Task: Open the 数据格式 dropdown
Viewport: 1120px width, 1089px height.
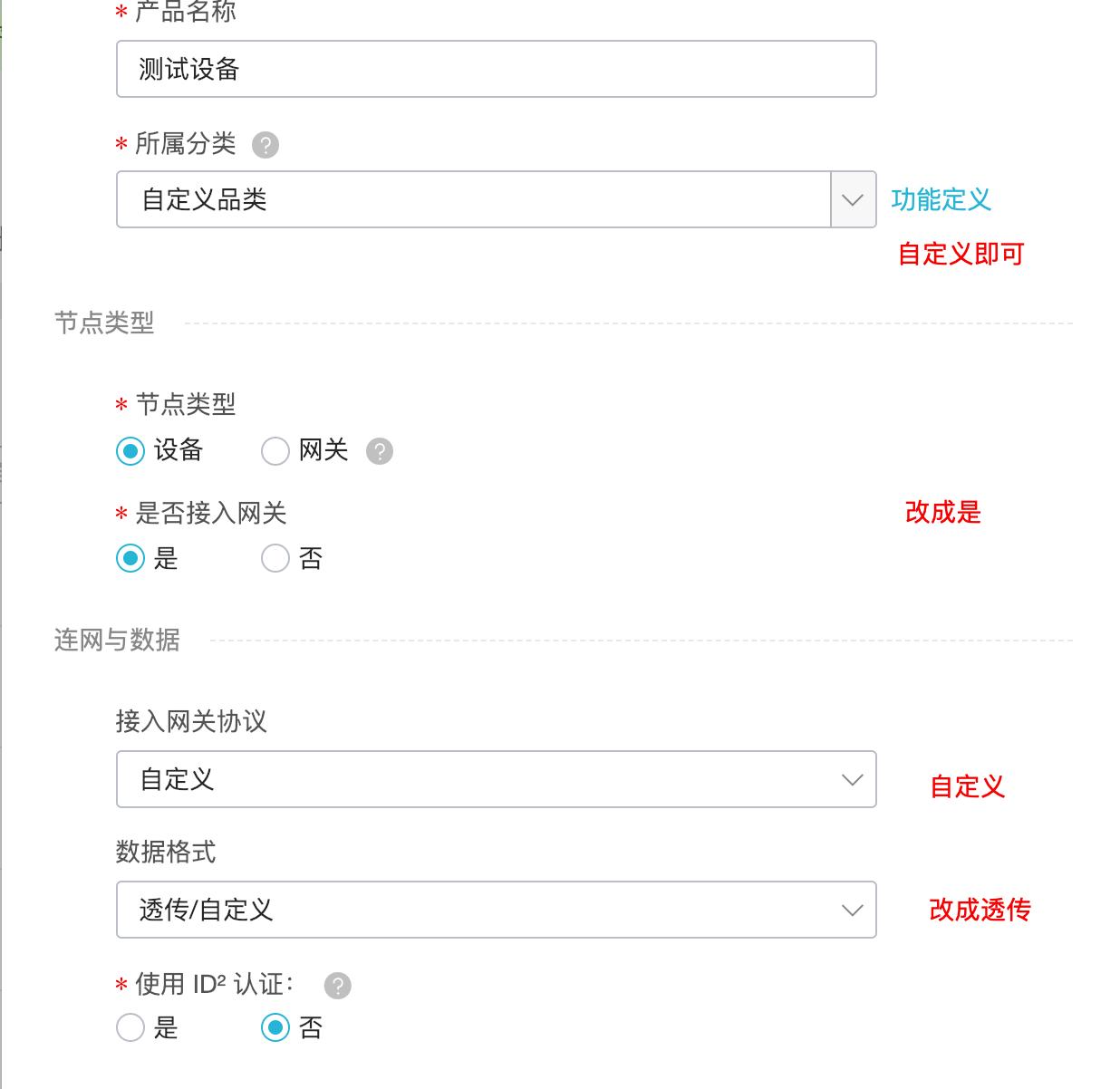Action: [x=851, y=910]
